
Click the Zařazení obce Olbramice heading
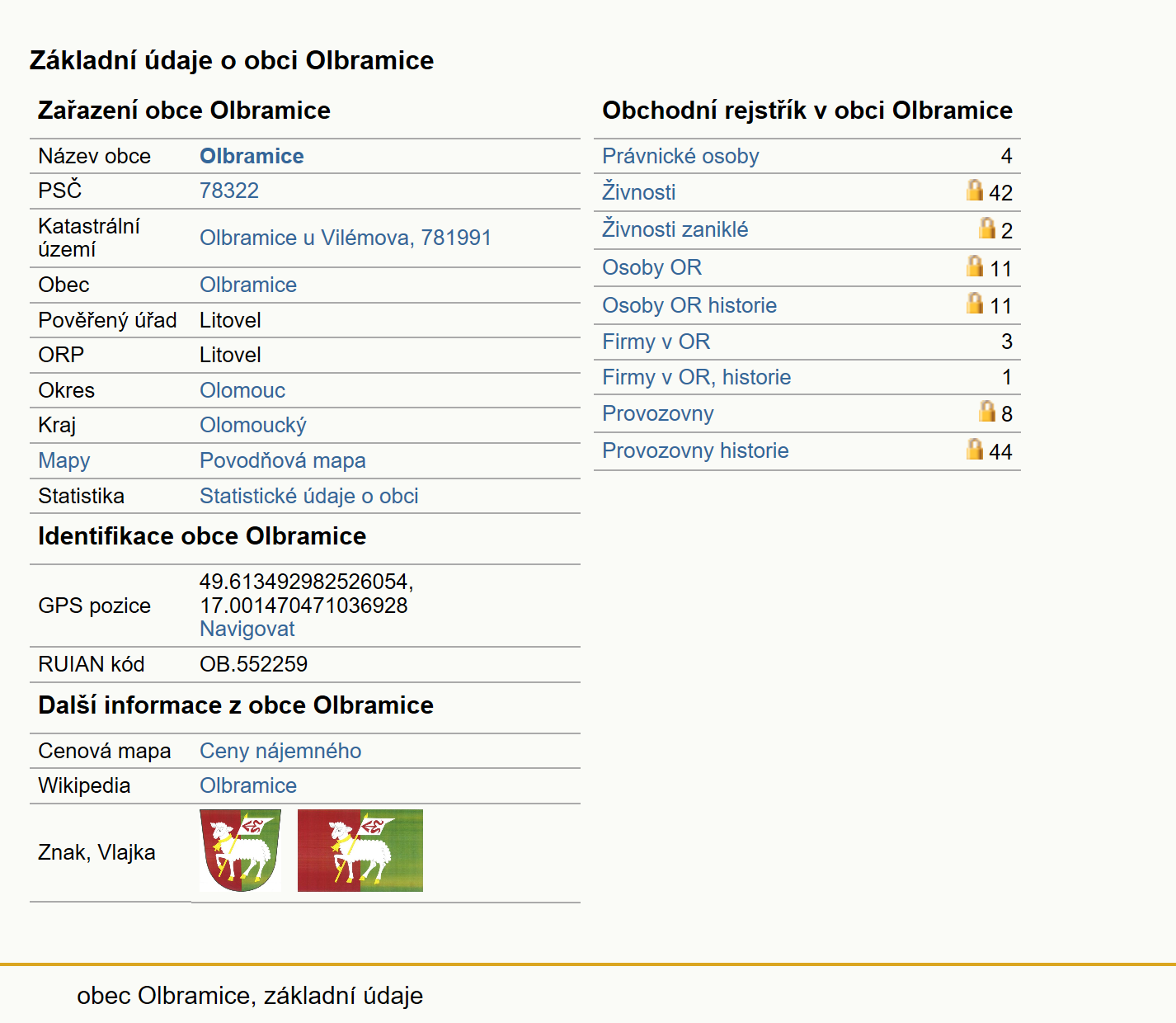pos(184,111)
